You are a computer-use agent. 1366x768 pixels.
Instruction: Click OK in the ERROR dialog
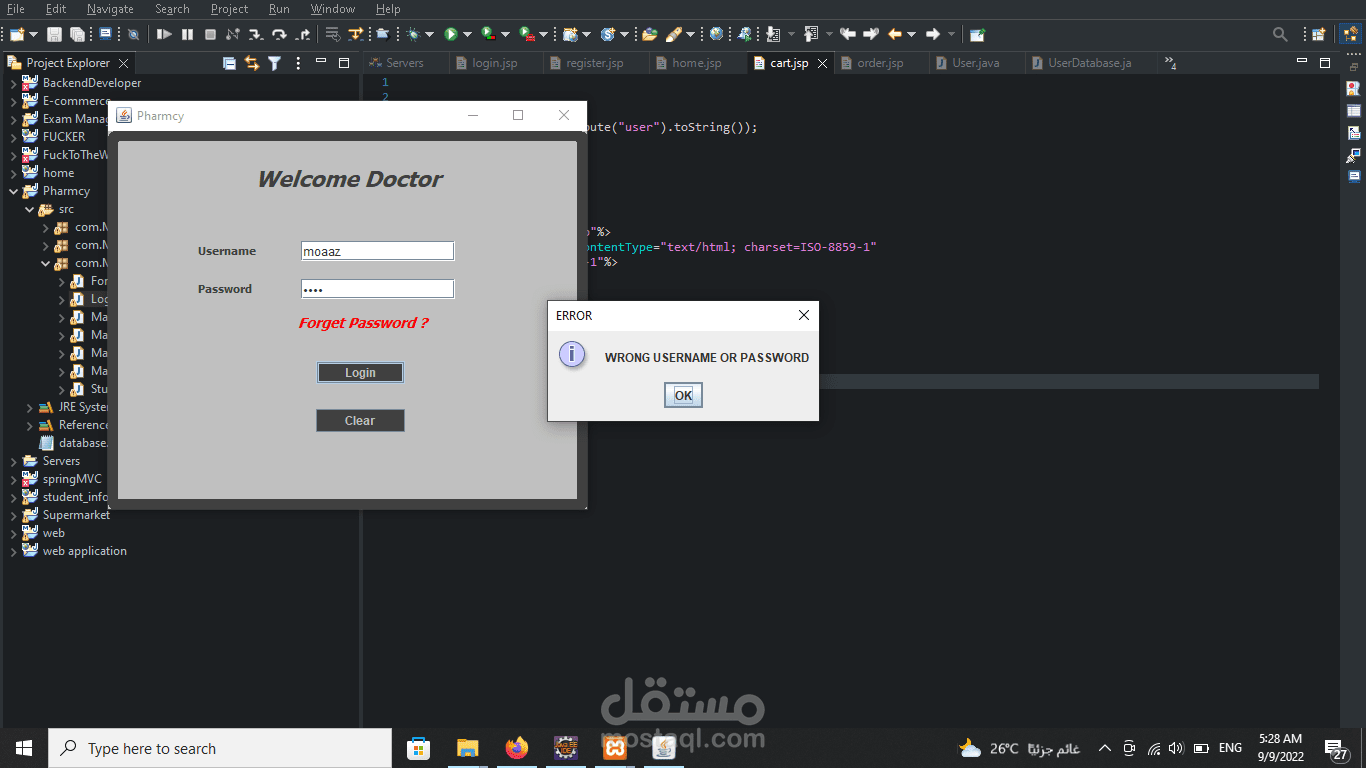683,395
